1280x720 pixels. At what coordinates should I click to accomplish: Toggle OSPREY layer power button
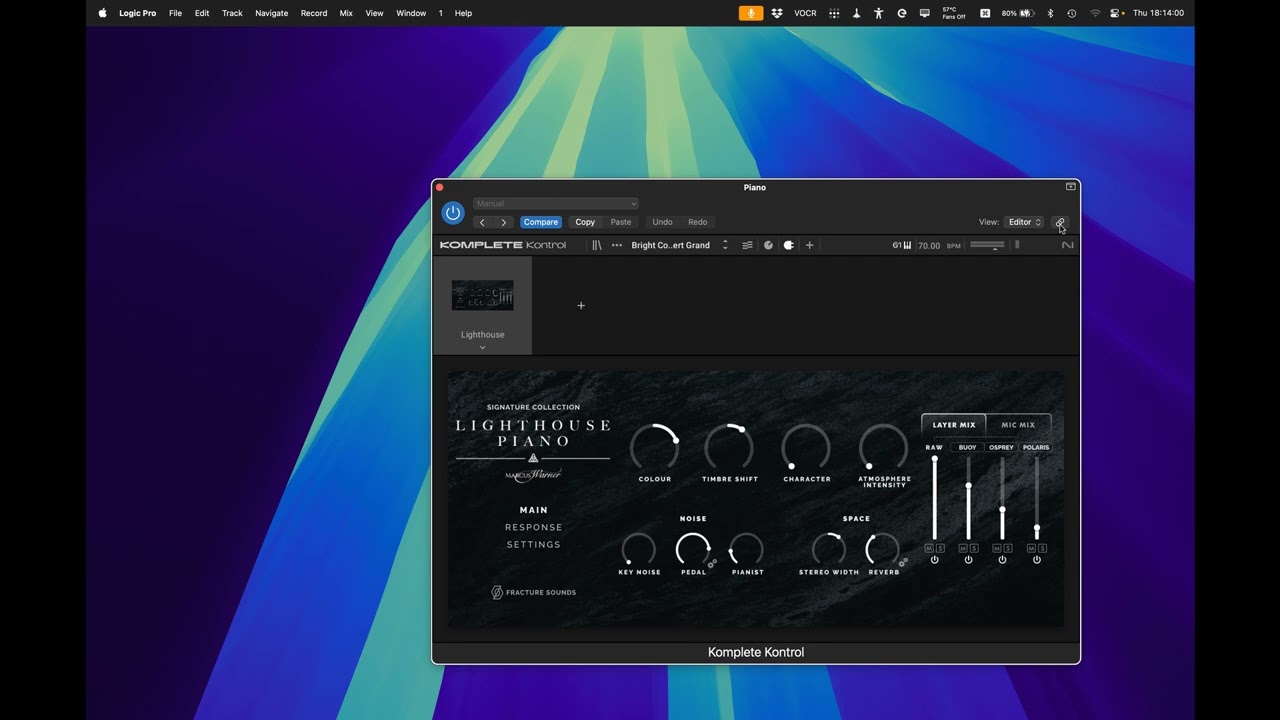point(1002,560)
